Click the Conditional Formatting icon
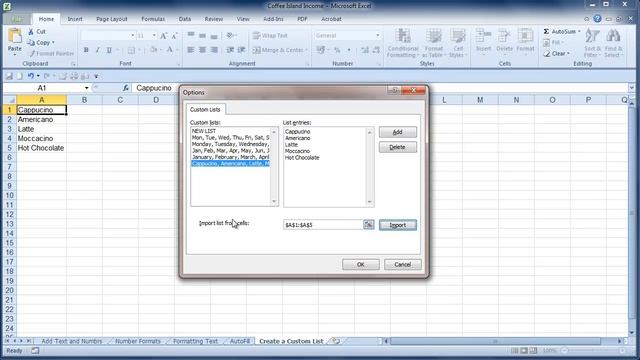640x360 pixels. pos(403,36)
